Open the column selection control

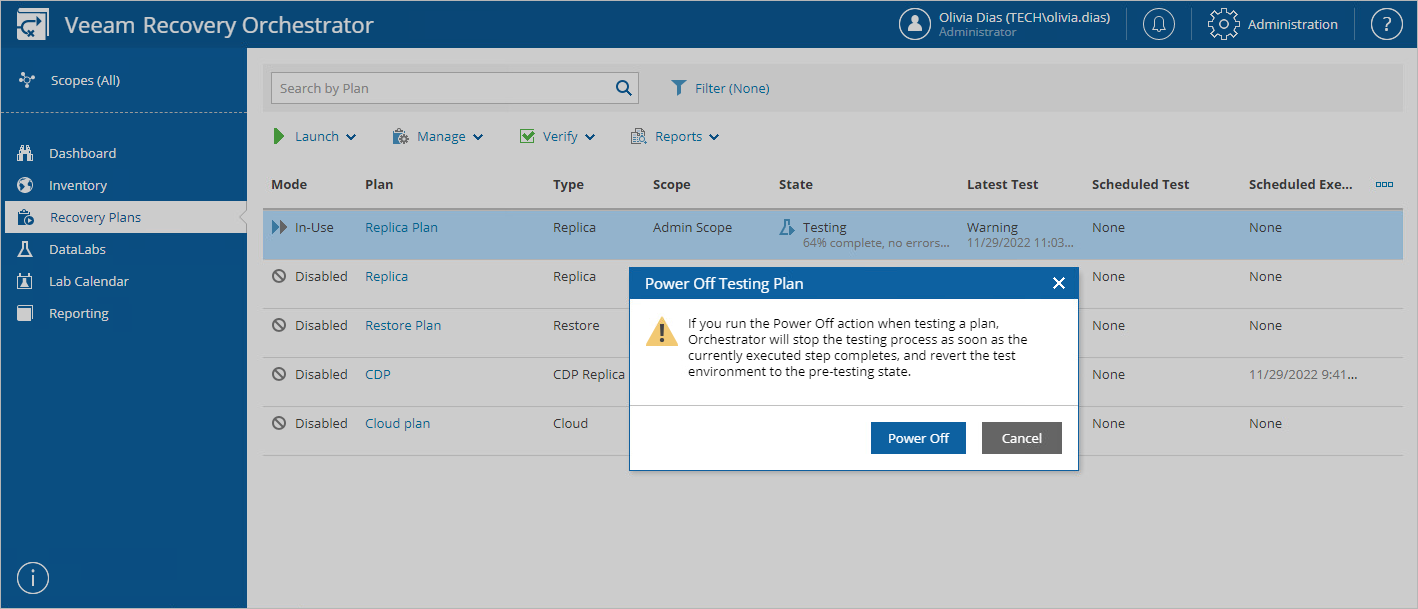(x=1384, y=184)
